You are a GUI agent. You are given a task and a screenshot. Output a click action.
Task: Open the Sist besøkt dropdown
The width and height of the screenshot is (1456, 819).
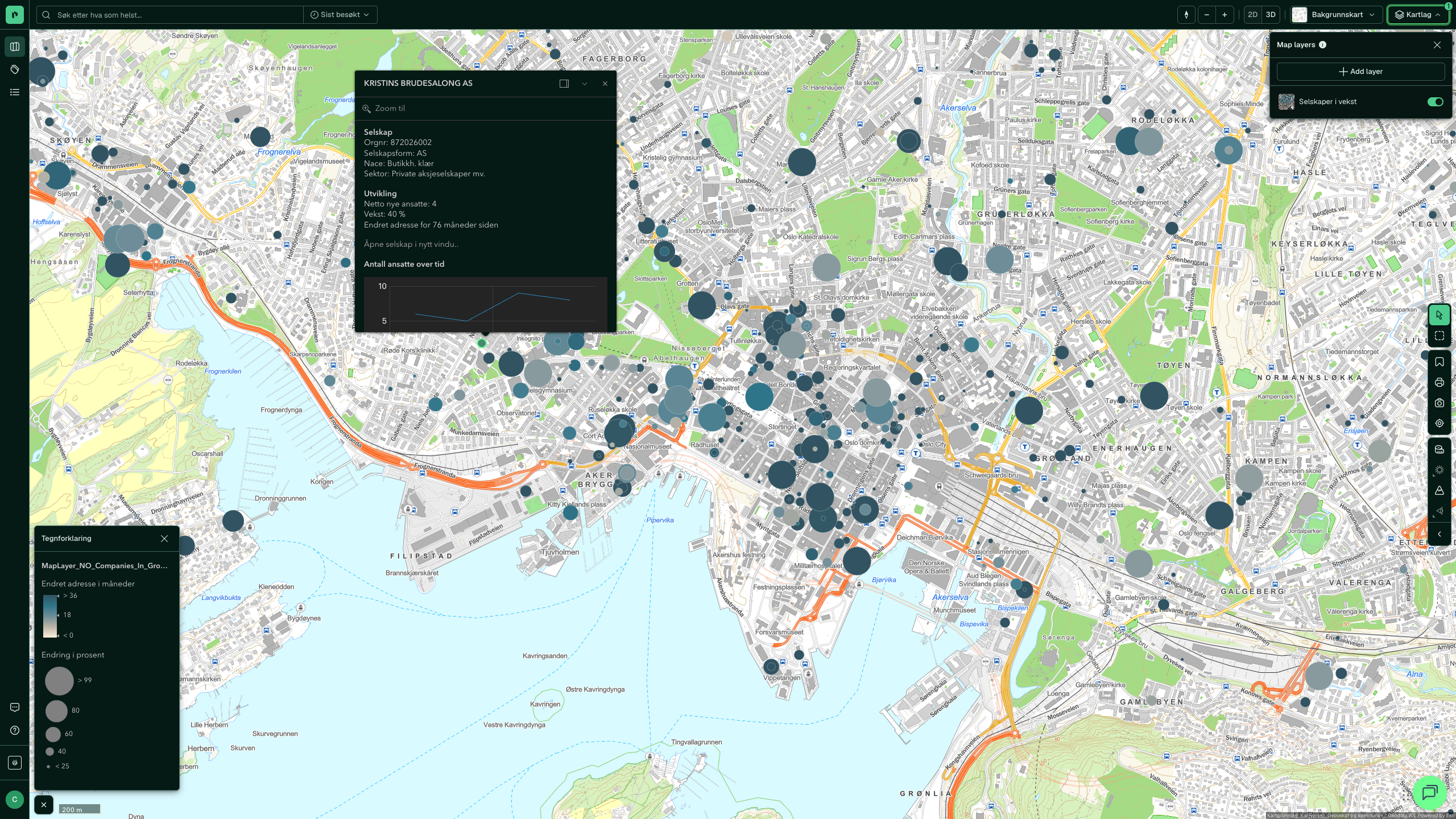coord(340,15)
